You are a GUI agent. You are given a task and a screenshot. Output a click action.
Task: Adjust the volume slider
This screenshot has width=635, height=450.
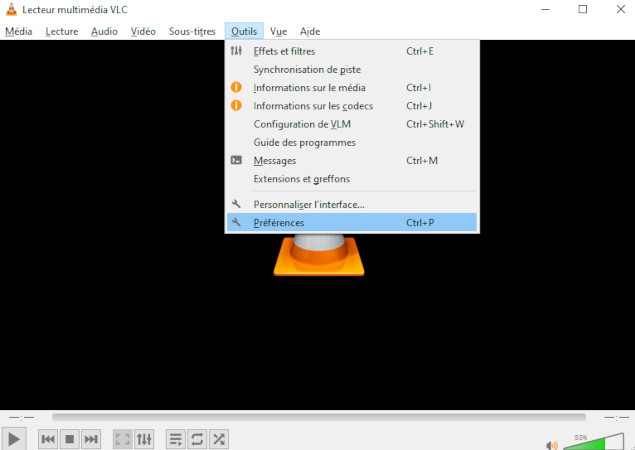pyautogui.click(x=594, y=442)
